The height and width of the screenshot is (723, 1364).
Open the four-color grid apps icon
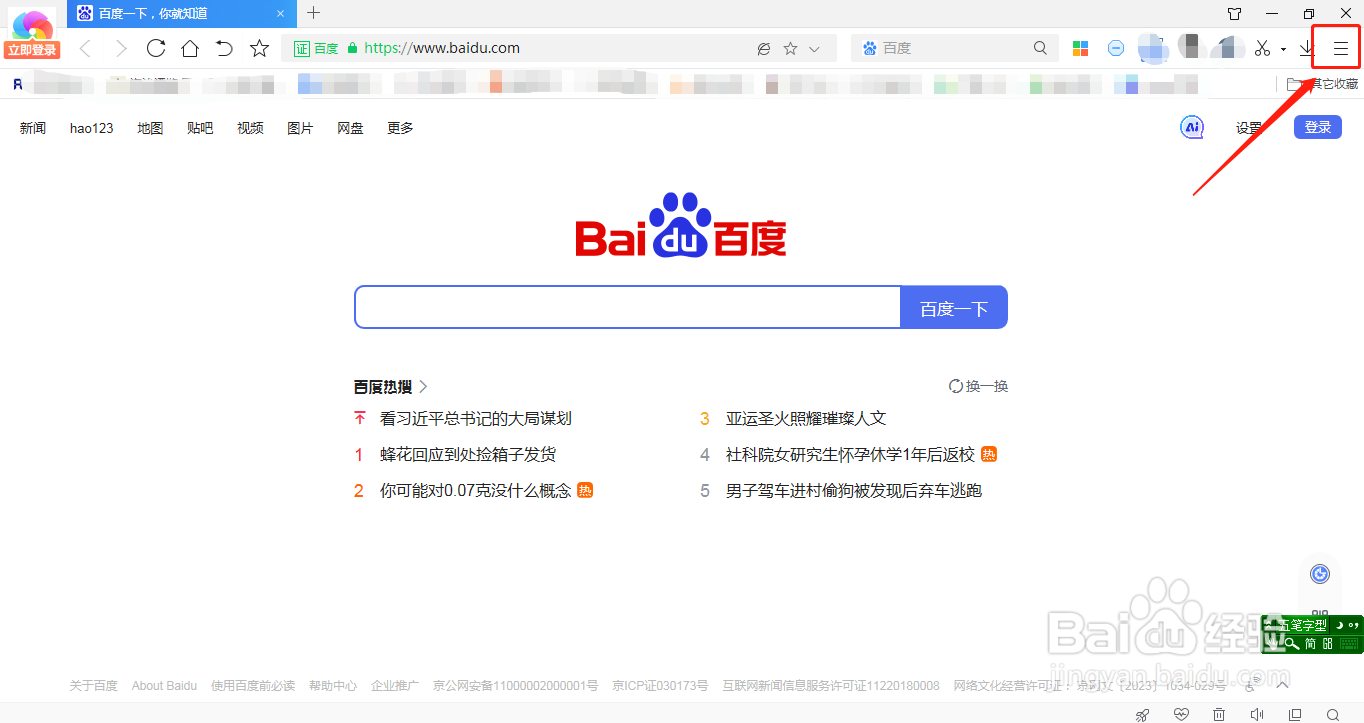pyautogui.click(x=1080, y=48)
